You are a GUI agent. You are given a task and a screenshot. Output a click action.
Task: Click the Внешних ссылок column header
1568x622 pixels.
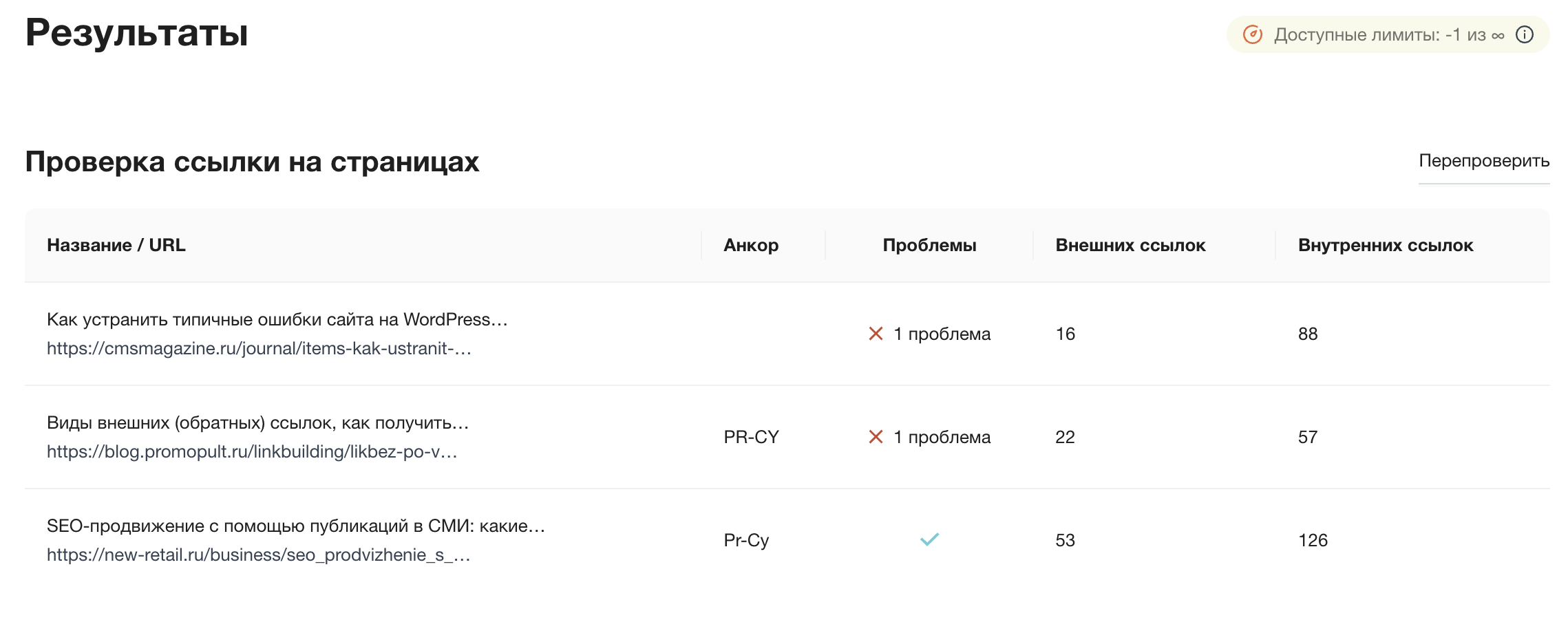tap(1130, 246)
